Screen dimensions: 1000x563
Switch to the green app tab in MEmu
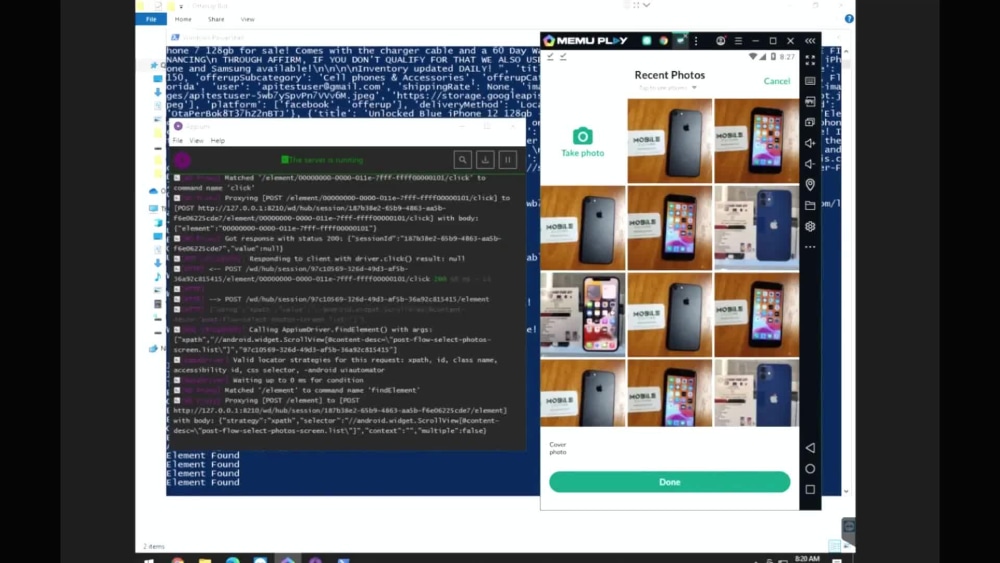pos(647,41)
